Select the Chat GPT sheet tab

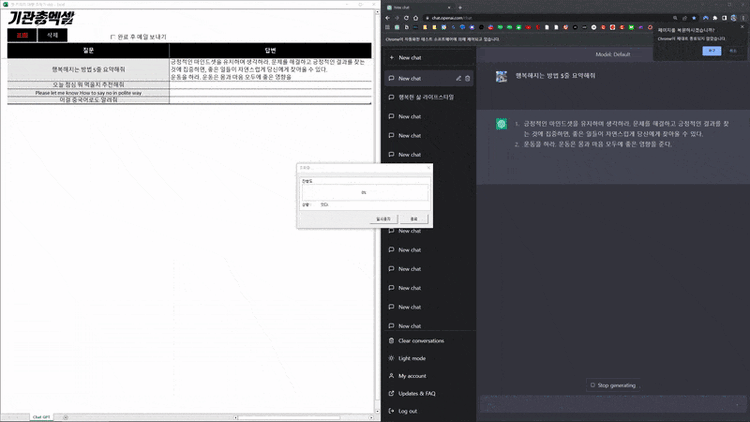click(41, 417)
